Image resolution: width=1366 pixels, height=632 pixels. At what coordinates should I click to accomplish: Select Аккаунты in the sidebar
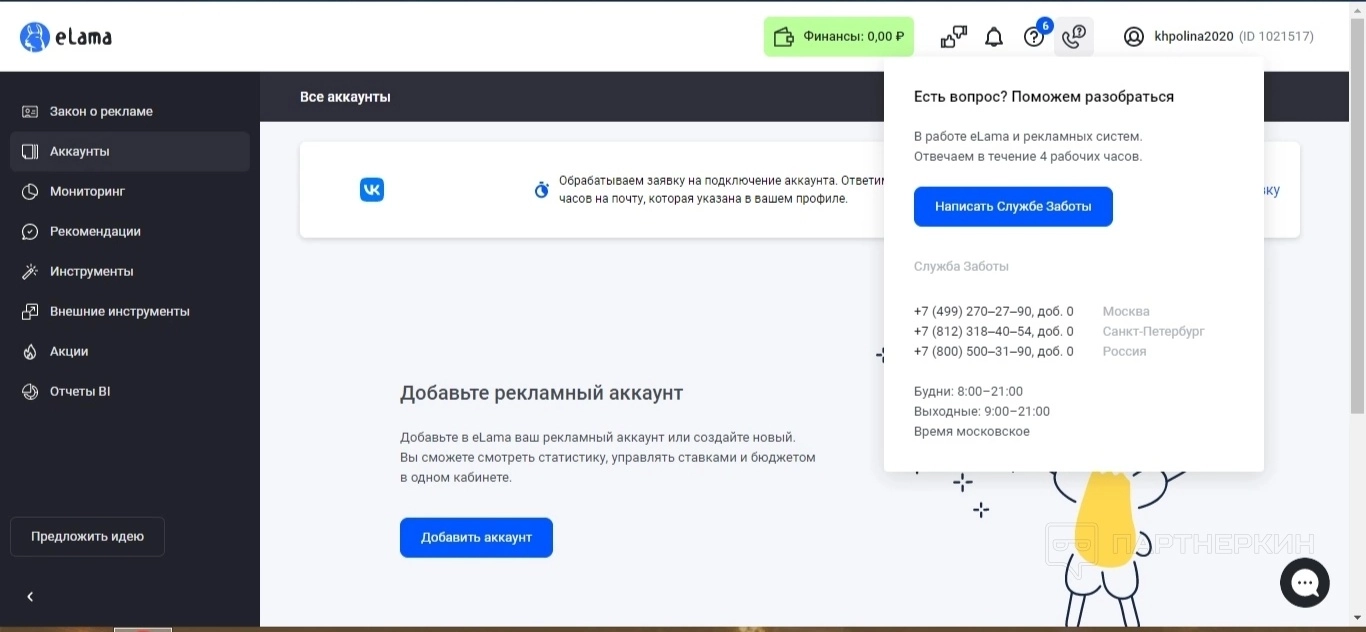pyautogui.click(x=130, y=152)
